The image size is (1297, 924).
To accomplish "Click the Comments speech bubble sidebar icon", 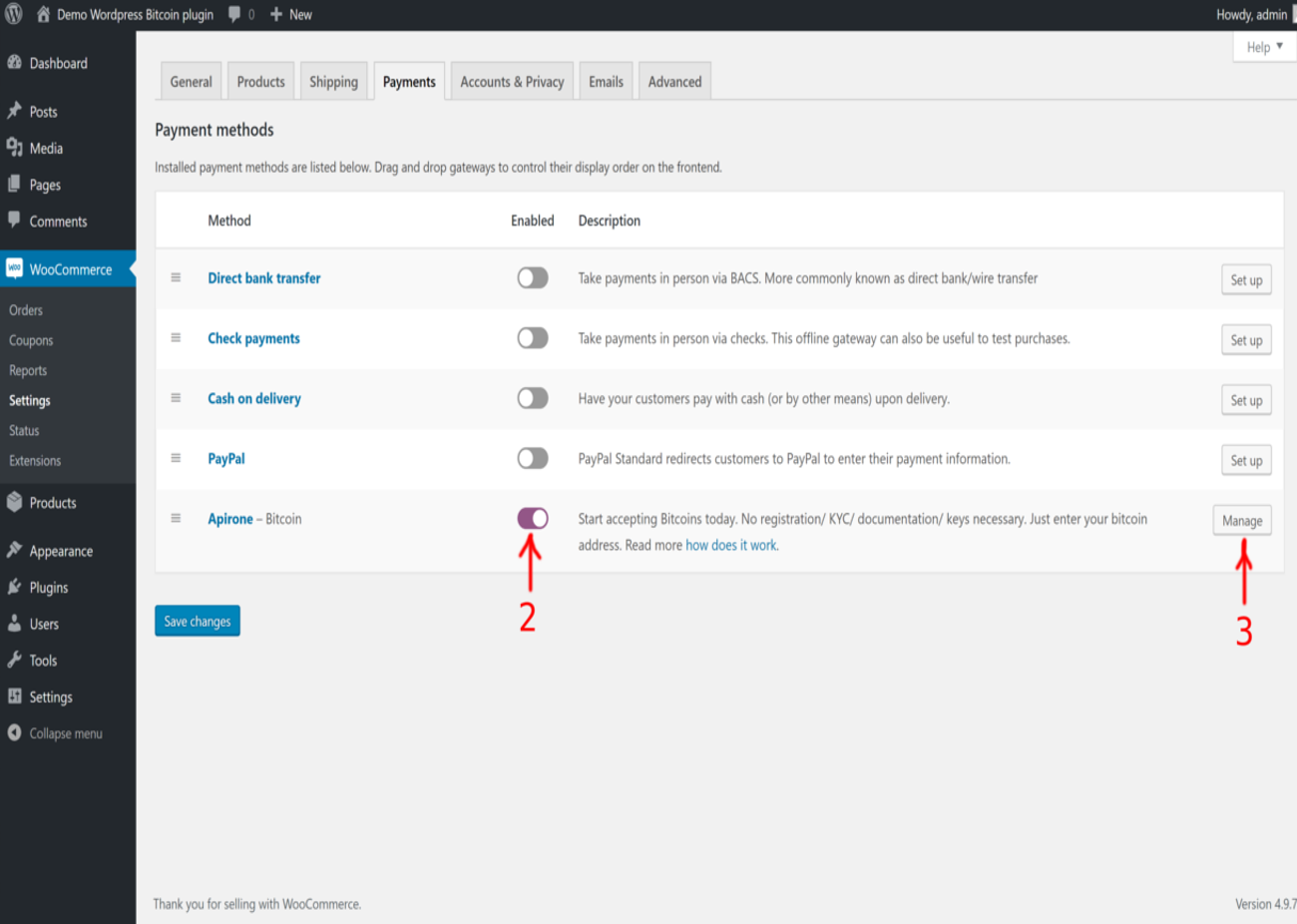I will point(14,221).
